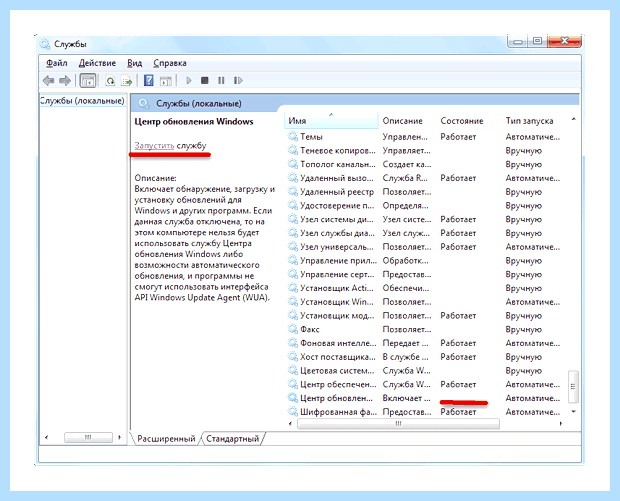The width and height of the screenshot is (620, 501).
Task: Select the Удаленный вызо... service row
Action: tap(425, 178)
